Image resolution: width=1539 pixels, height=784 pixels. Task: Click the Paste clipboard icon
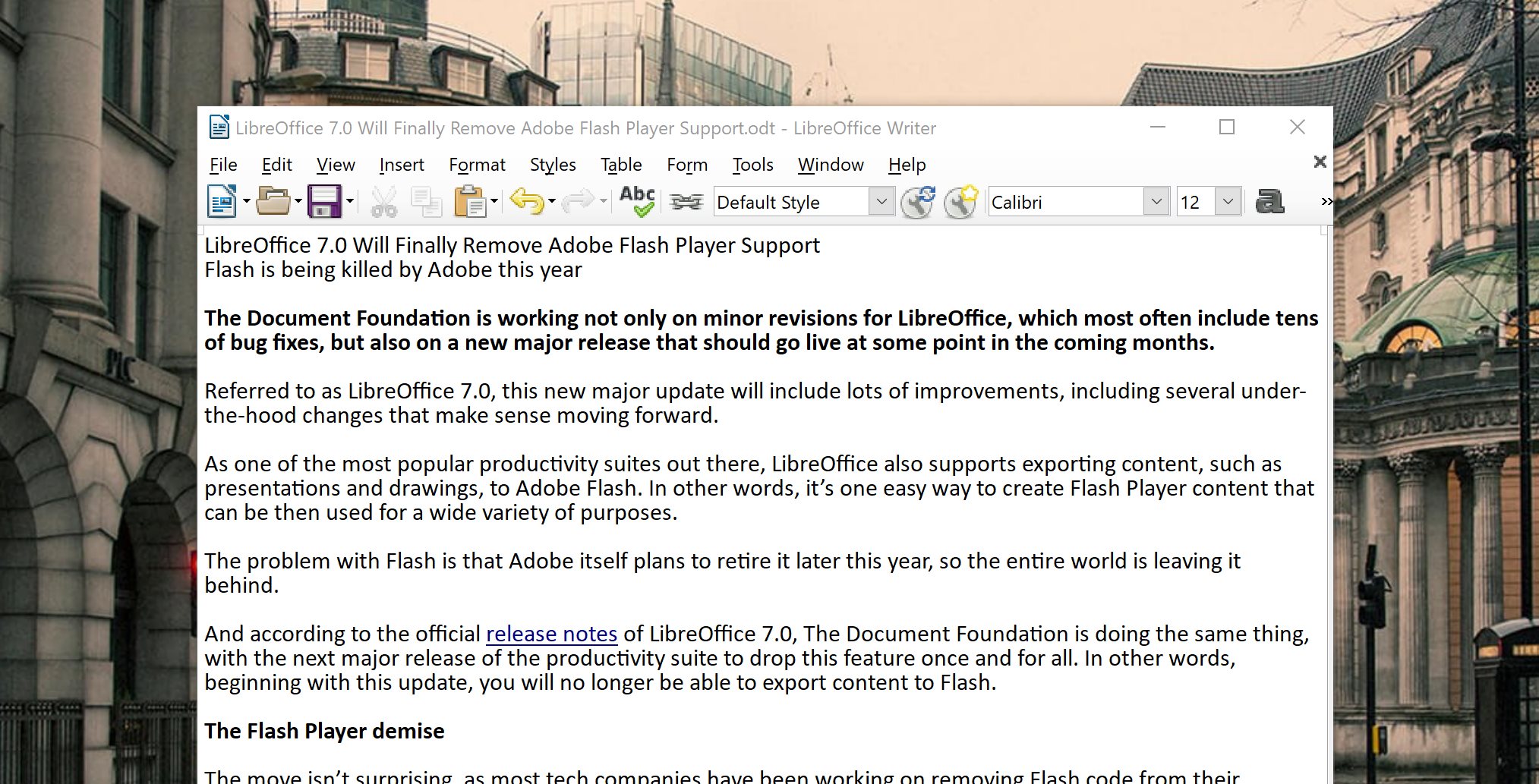point(469,202)
